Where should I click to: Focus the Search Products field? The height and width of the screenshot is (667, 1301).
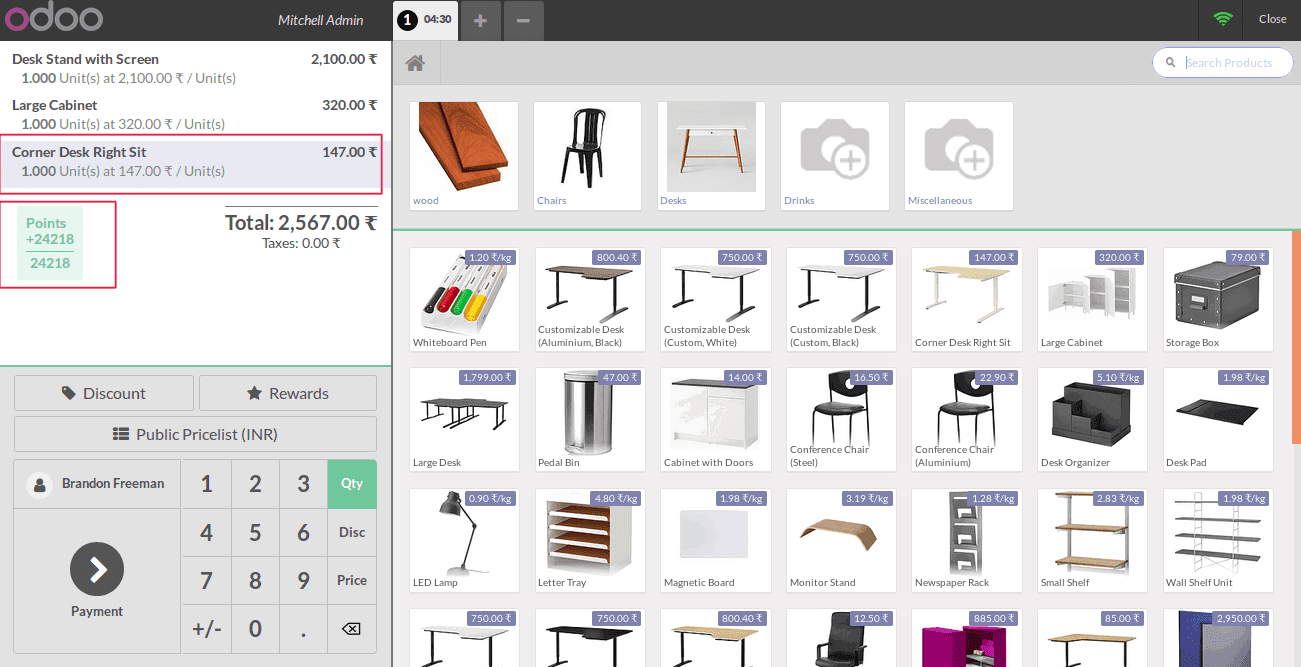(1222, 62)
